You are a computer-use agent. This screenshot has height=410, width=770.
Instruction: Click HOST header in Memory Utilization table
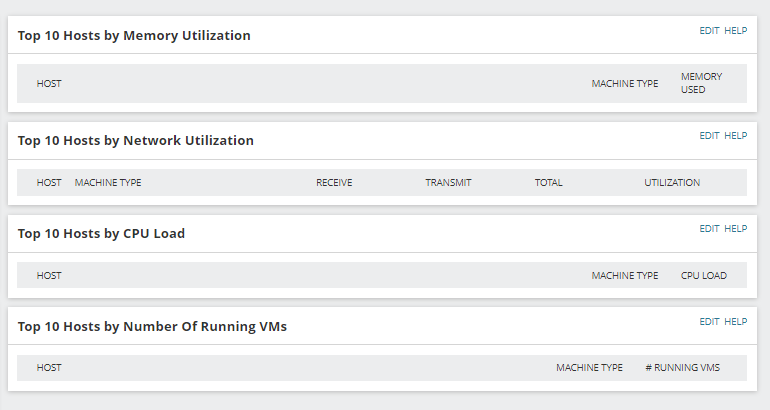(x=49, y=83)
